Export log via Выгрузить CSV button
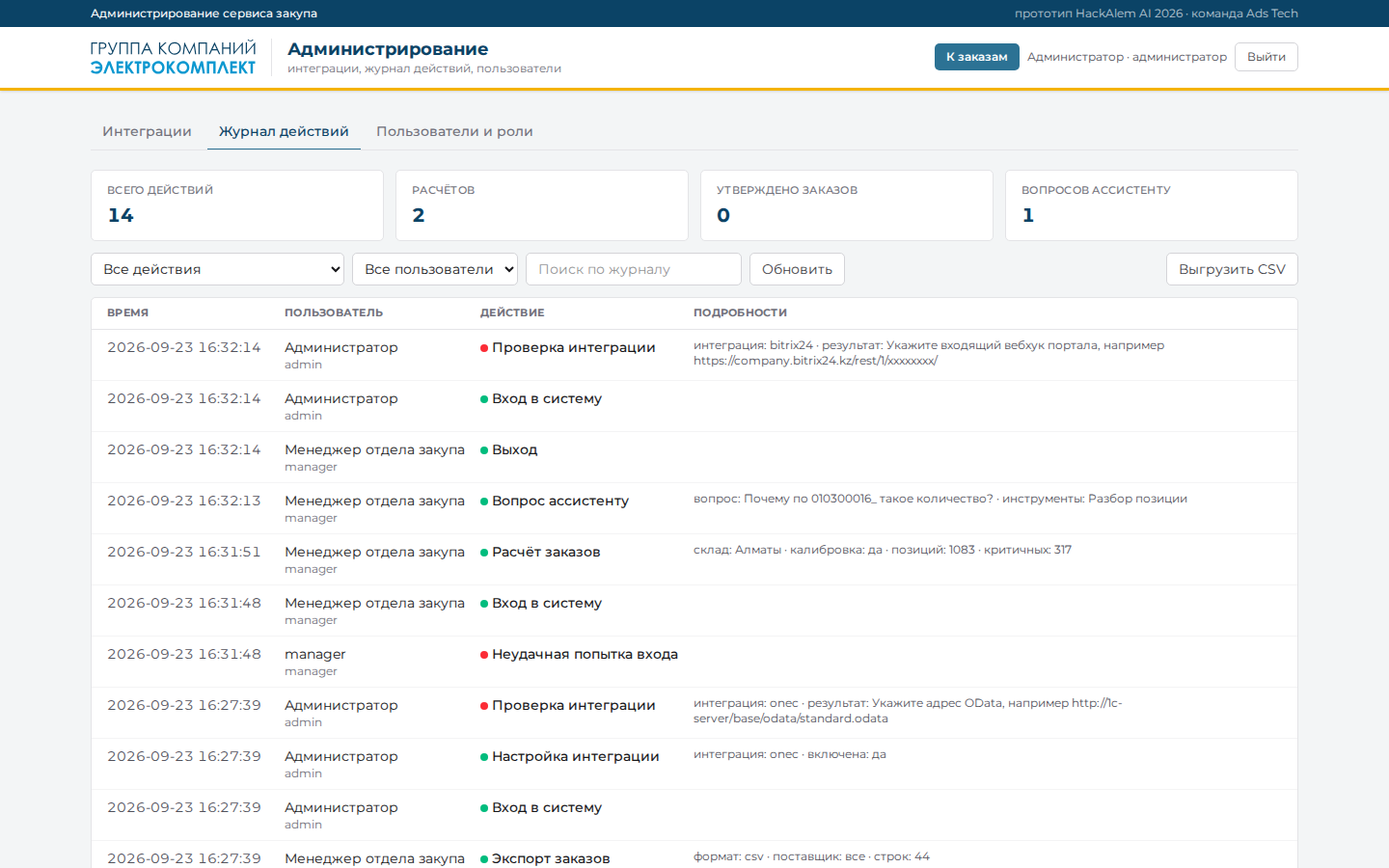The height and width of the screenshot is (868, 1389). pos(1232,269)
